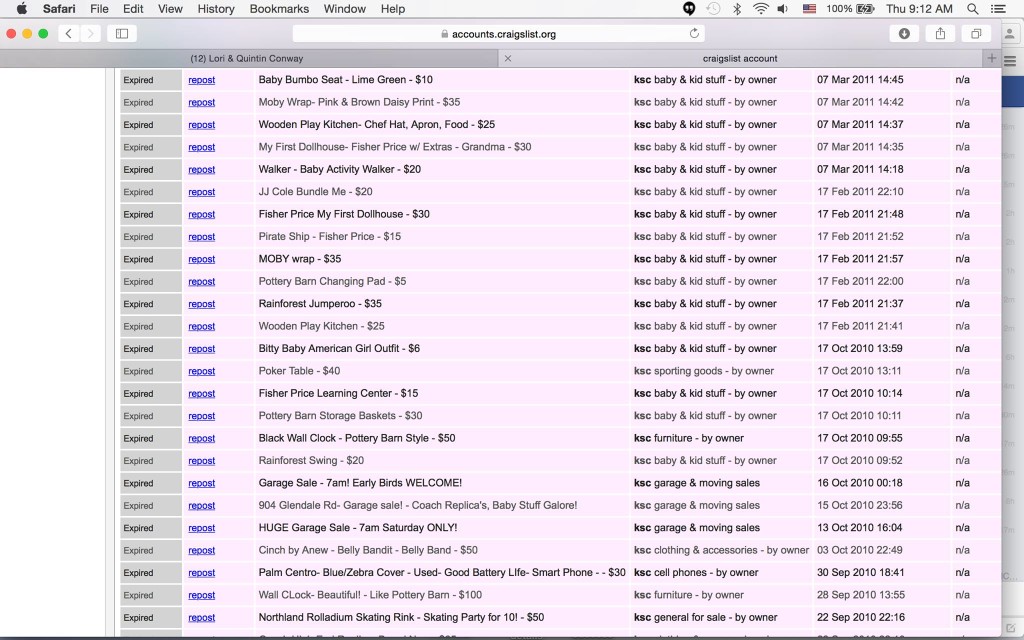Open the Bluetooth status menu

pyautogui.click(x=737, y=8)
